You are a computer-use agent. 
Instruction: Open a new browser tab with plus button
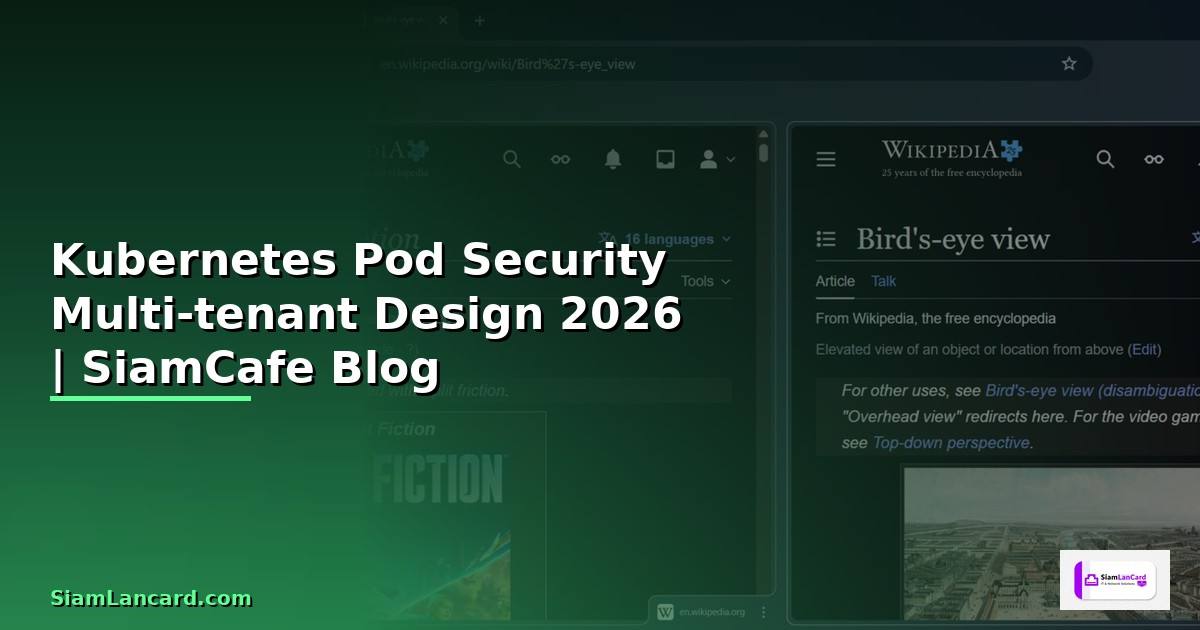(479, 21)
